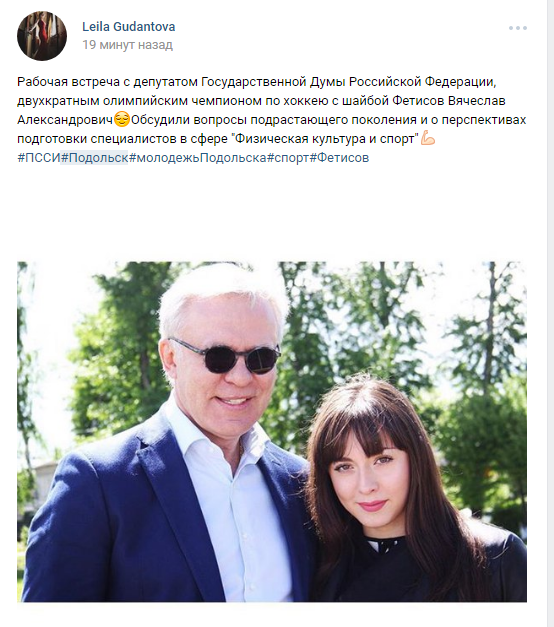Image resolution: width=554 pixels, height=627 pixels.
Task: Open the post via '19 минут назад' timestamp
Action: pos(127,45)
